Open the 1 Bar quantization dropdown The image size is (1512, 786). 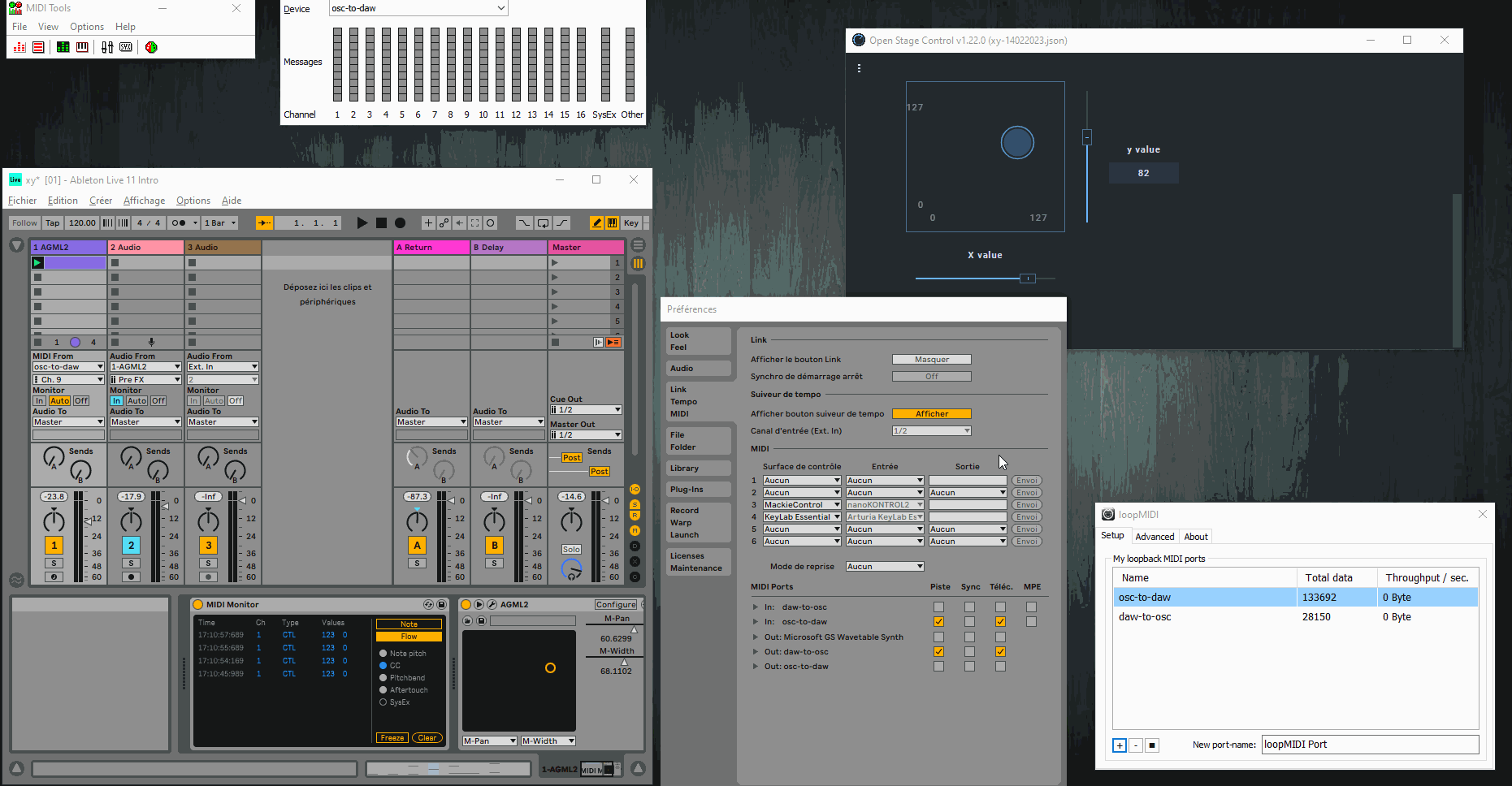[x=220, y=222]
